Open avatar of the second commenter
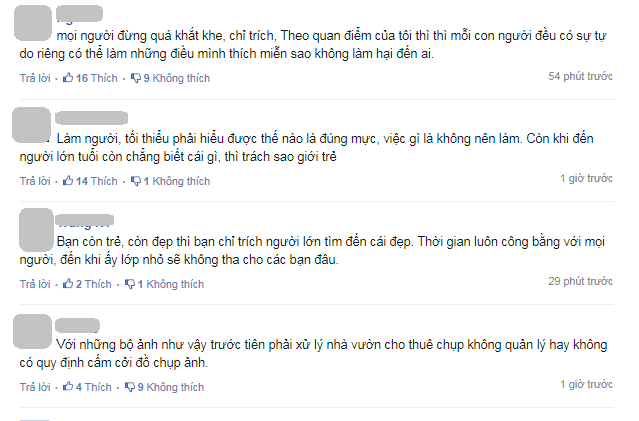The image size is (639, 421). (x=32, y=125)
